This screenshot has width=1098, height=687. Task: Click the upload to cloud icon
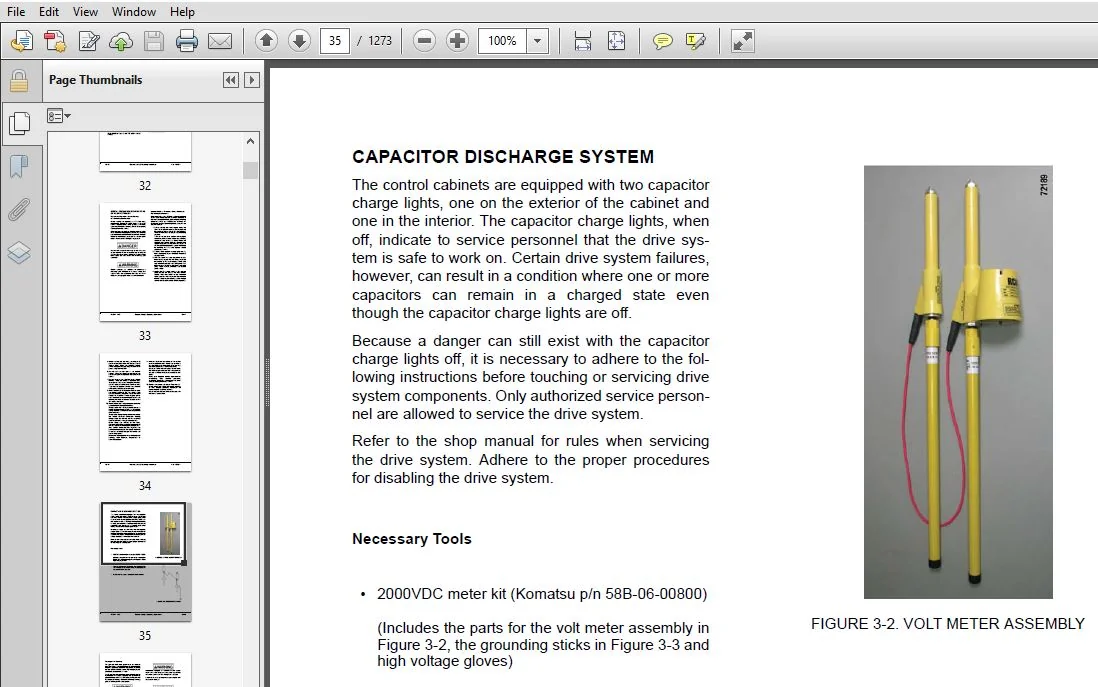click(x=121, y=41)
